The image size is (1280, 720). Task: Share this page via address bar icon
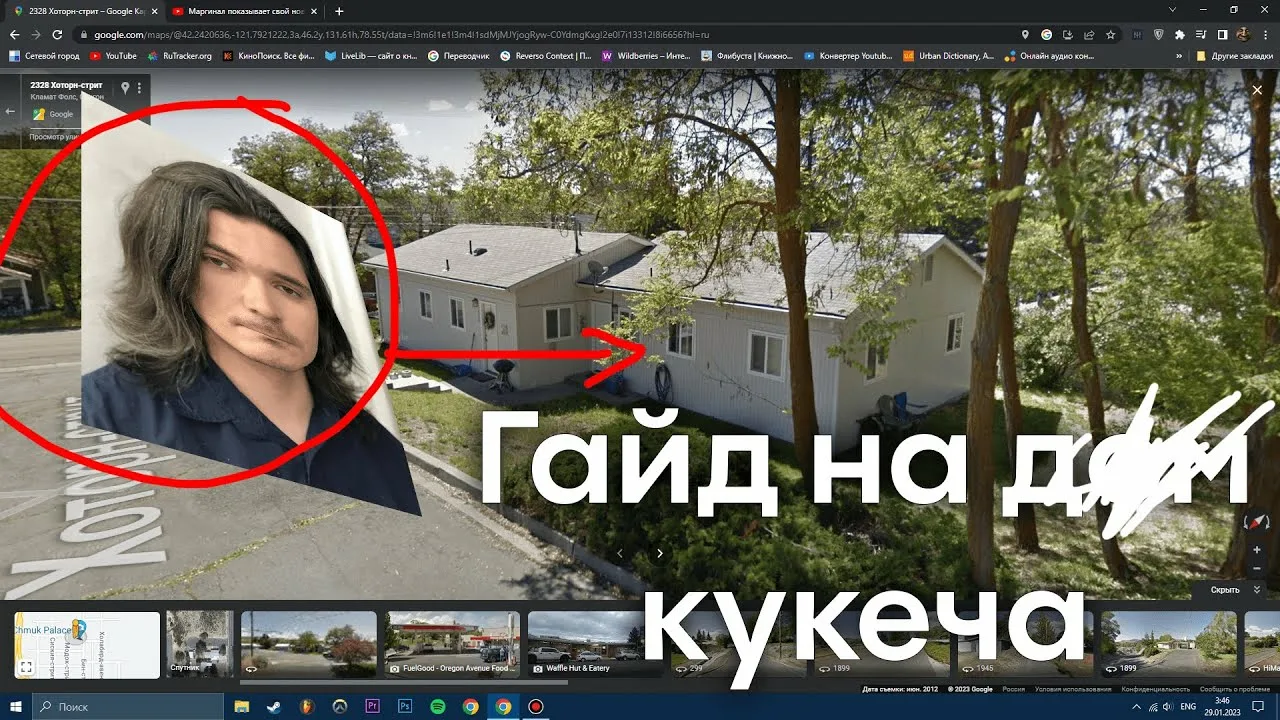pos(1089,34)
